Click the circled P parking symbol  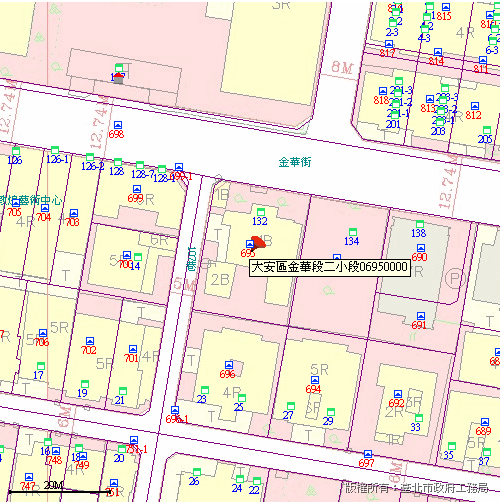(x=455, y=277)
